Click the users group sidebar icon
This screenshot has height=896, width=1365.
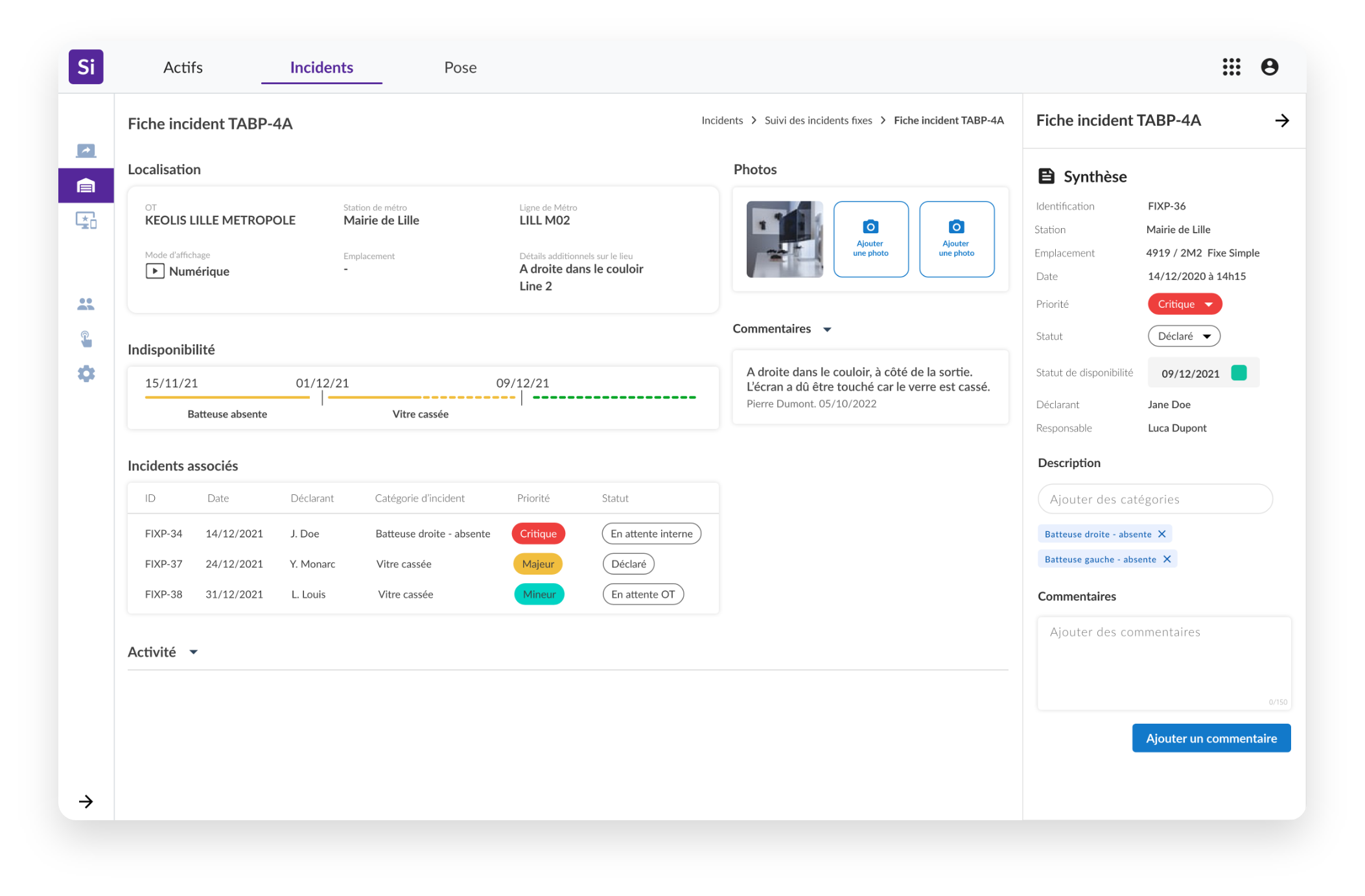point(86,304)
